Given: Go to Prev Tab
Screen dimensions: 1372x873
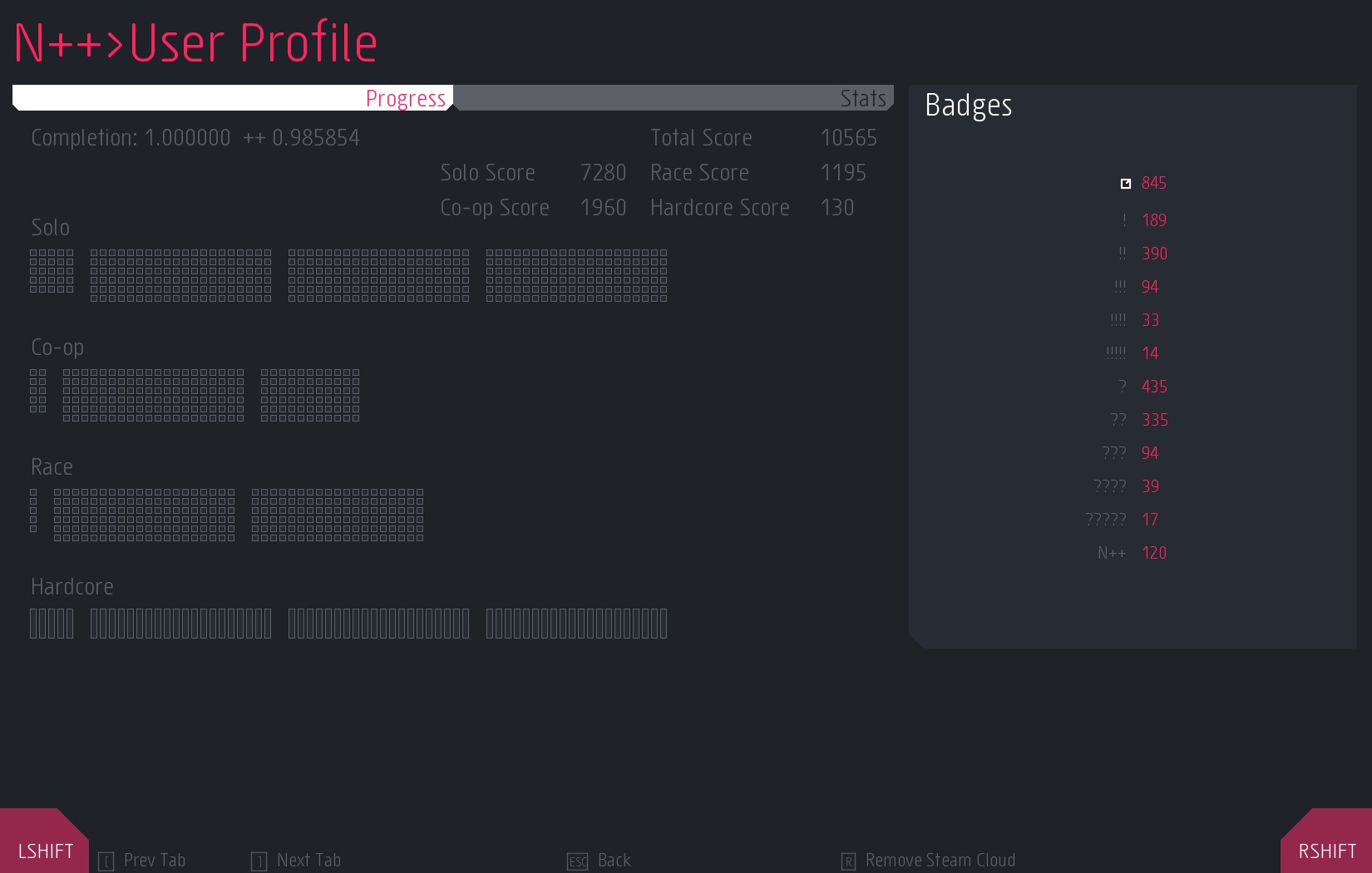Looking at the screenshot, I should tap(155, 861).
